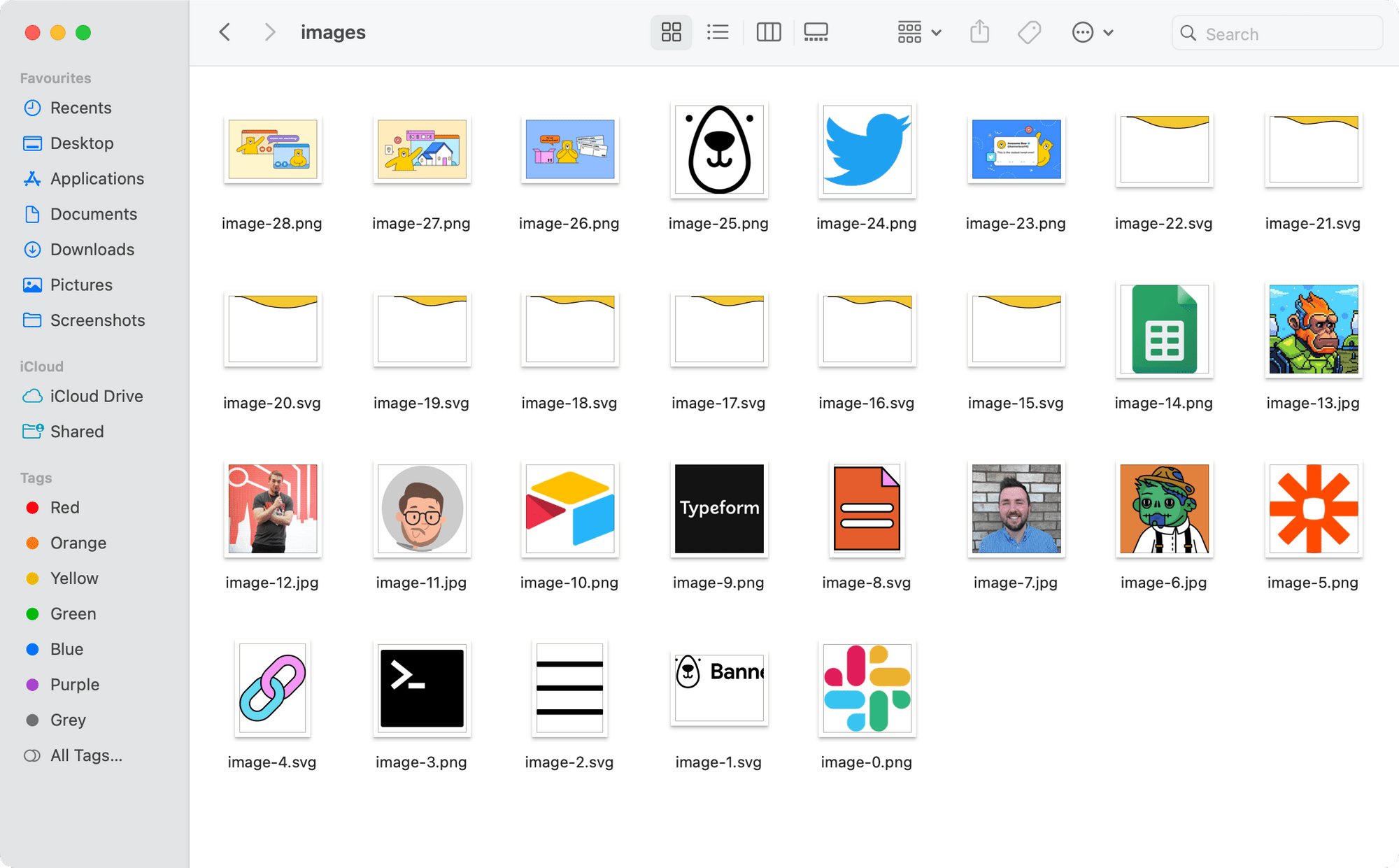Select the chain link icon image-4.svg

tap(273, 689)
